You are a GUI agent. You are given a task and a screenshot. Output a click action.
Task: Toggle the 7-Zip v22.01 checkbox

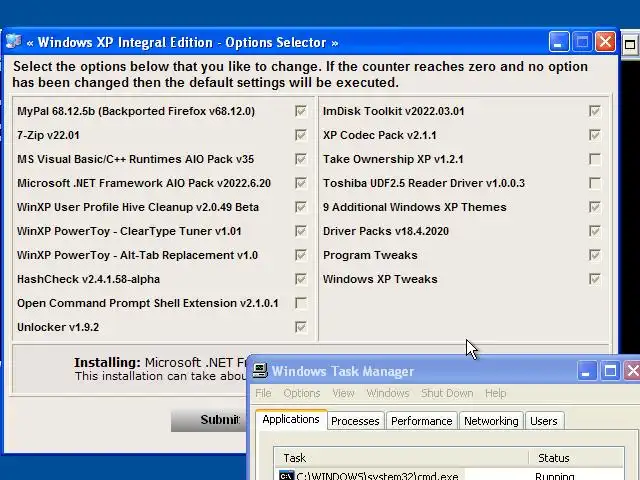click(x=301, y=135)
